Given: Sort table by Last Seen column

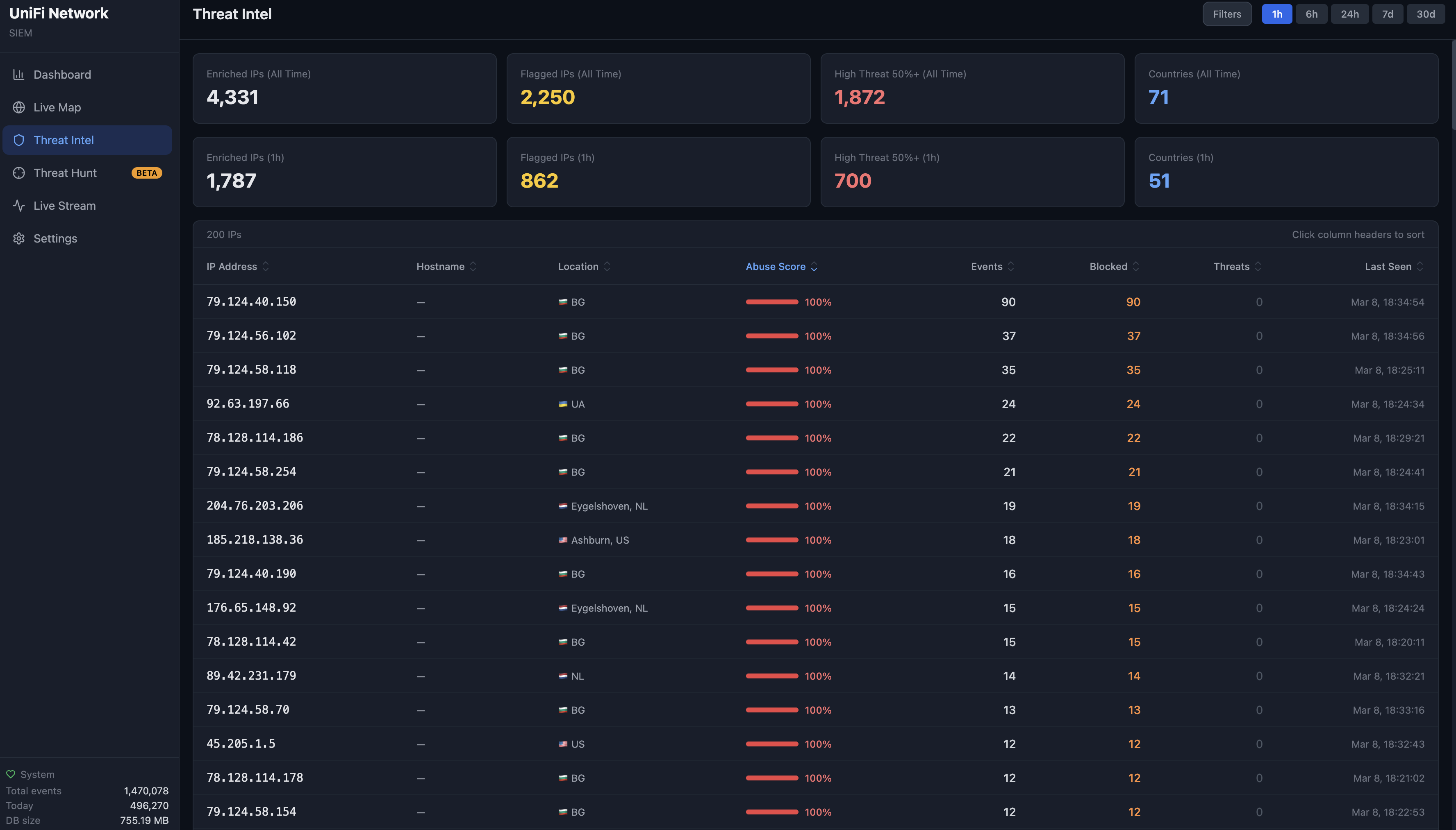Looking at the screenshot, I should [x=1388, y=266].
